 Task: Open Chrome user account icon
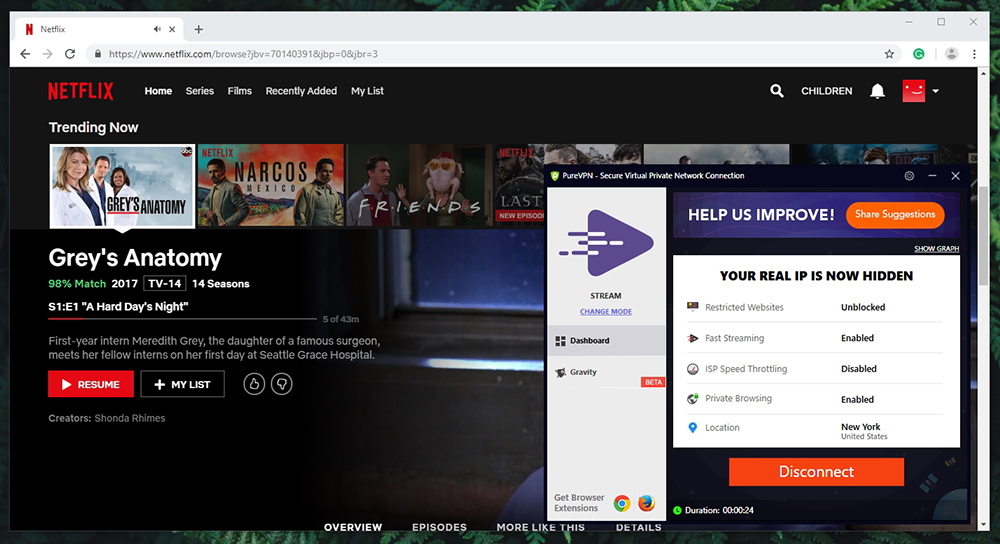951,54
